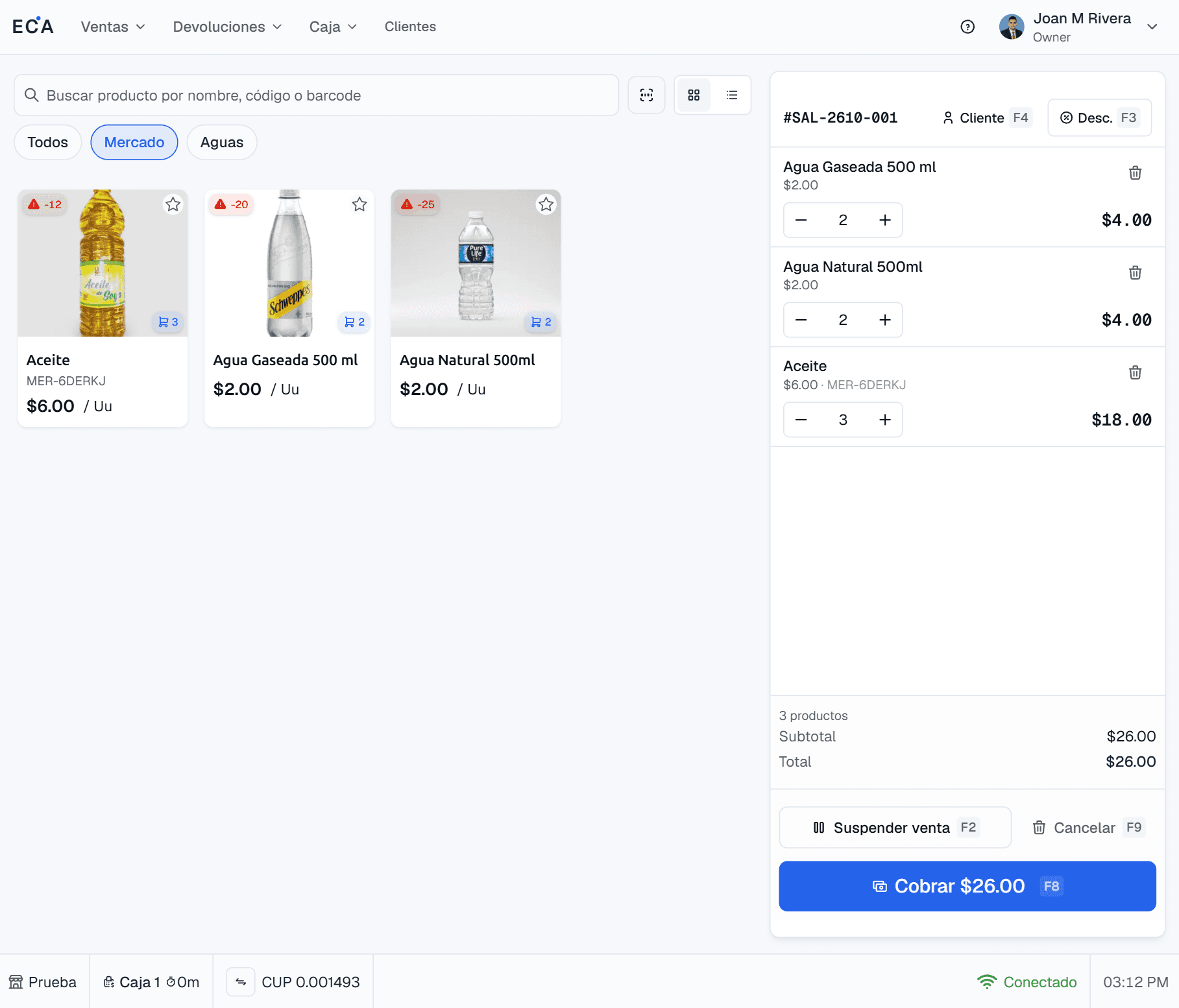Decrease Agua Natural quantity in cart
The image size is (1179, 1008).
tap(801, 320)
